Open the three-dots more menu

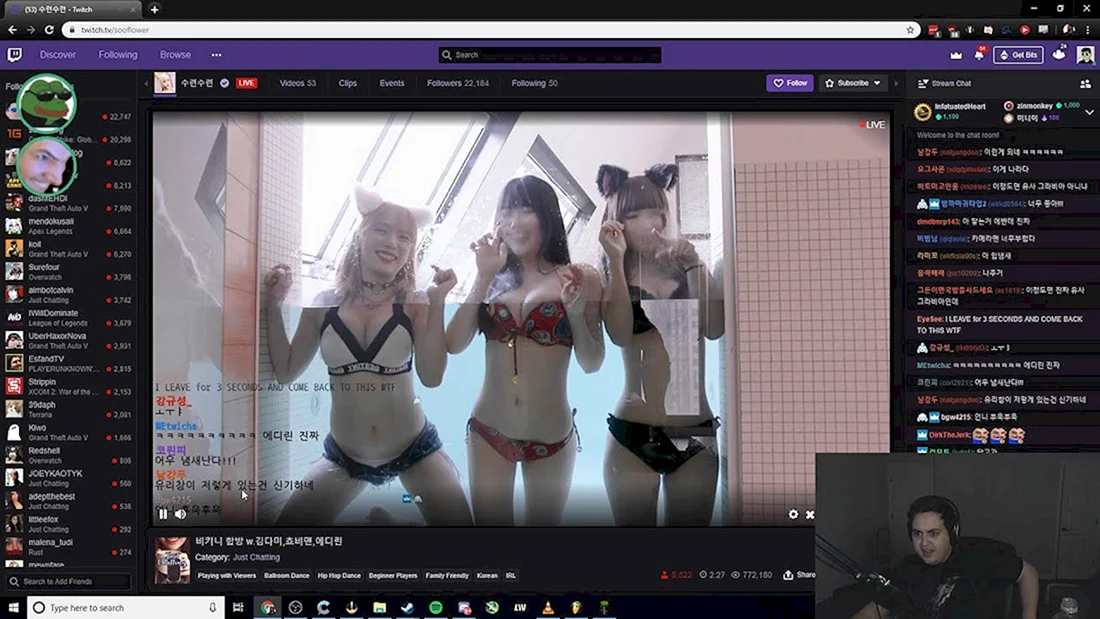click(x=216, y=55)
